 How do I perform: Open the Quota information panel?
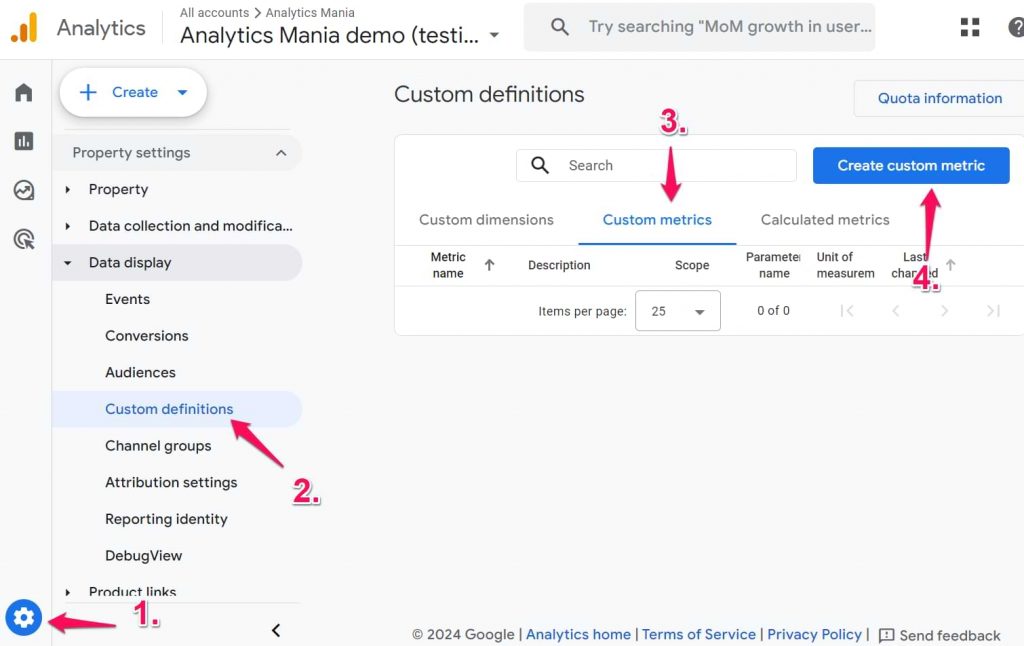click(x=938, y=98)
